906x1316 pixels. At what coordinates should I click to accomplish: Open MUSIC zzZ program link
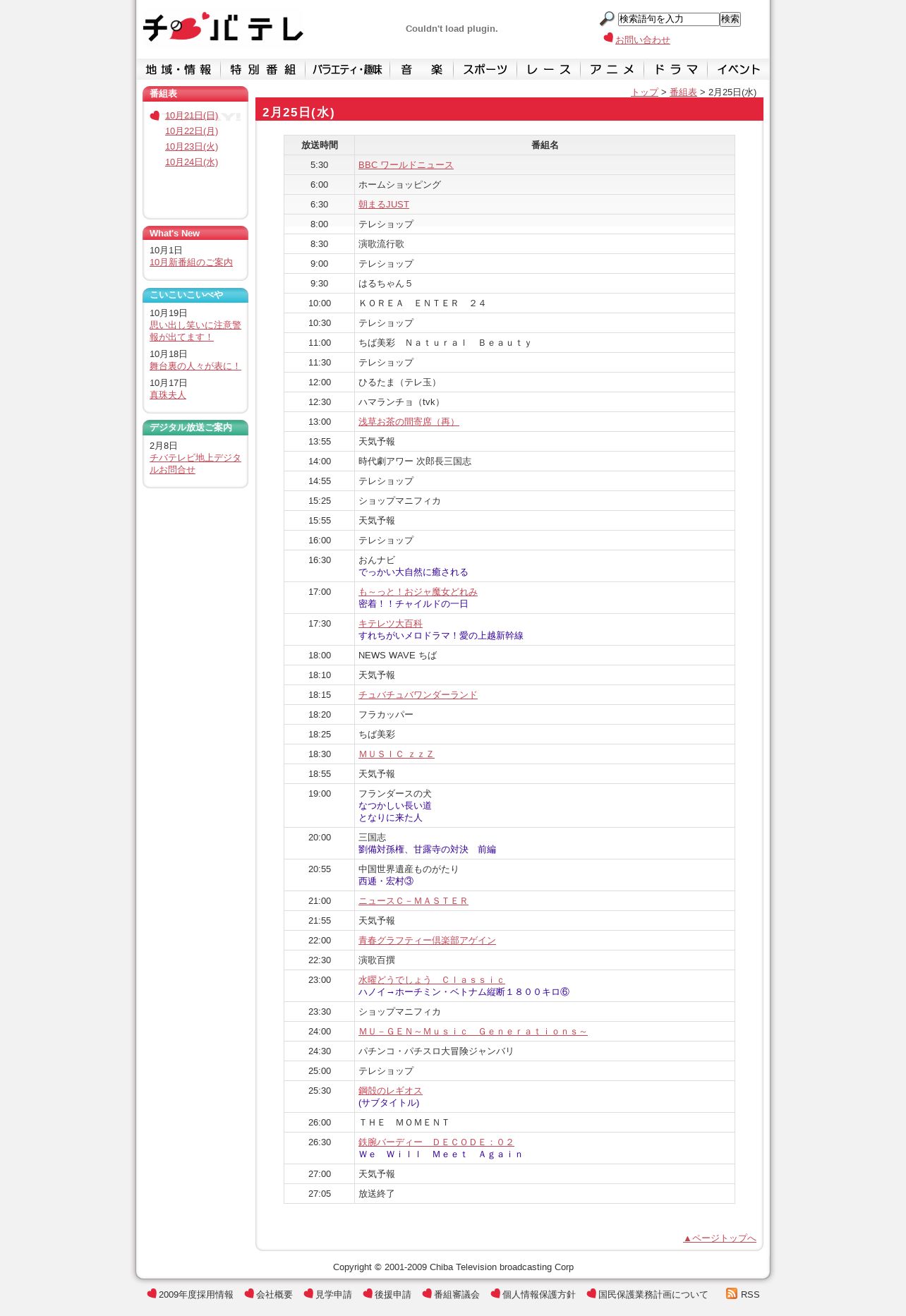[397, 754]
